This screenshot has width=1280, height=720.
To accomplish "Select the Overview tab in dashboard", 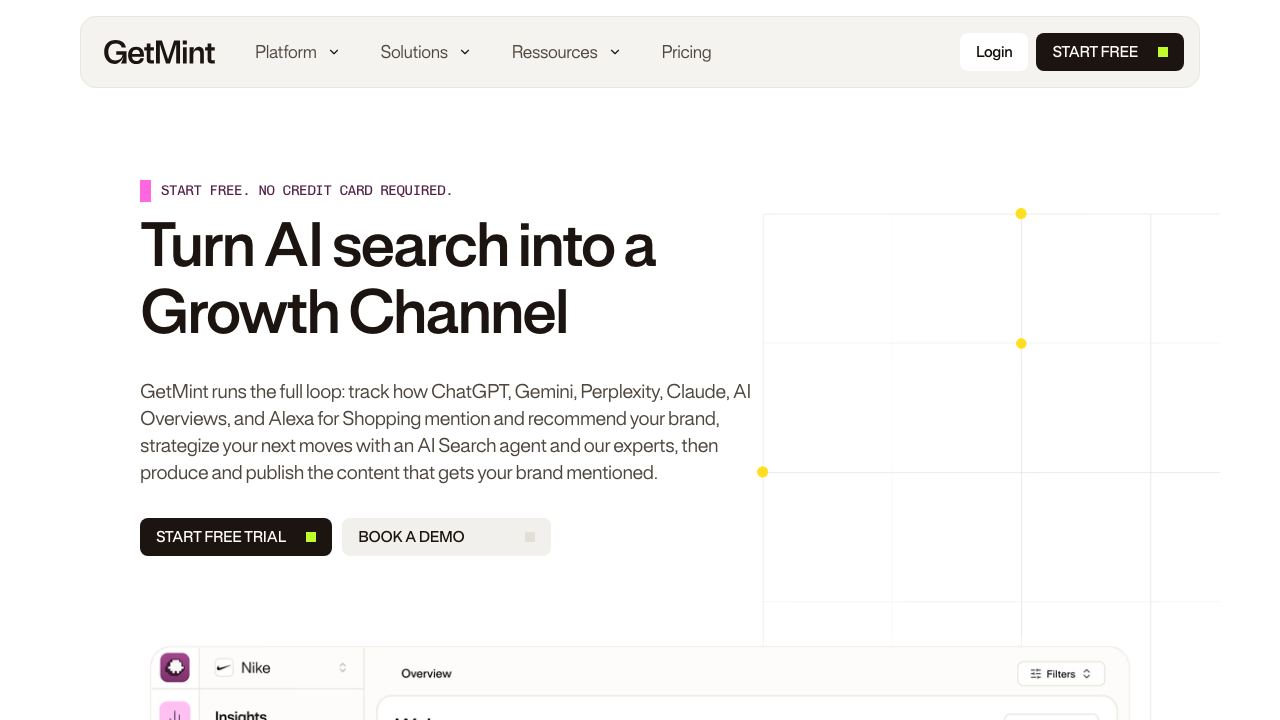I will [426, 674].
